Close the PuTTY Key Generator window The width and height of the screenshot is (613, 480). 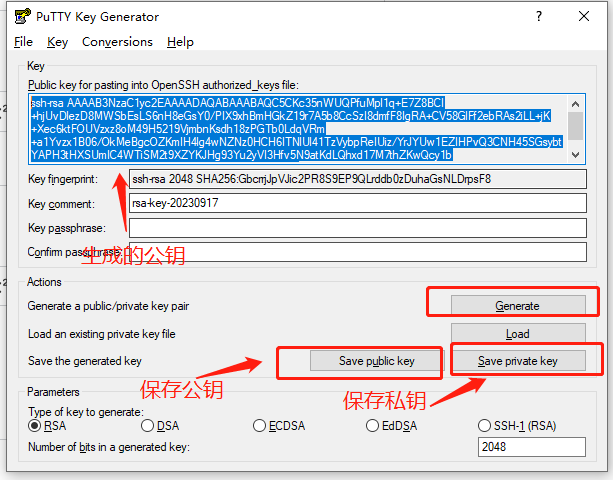coord(587,16)
